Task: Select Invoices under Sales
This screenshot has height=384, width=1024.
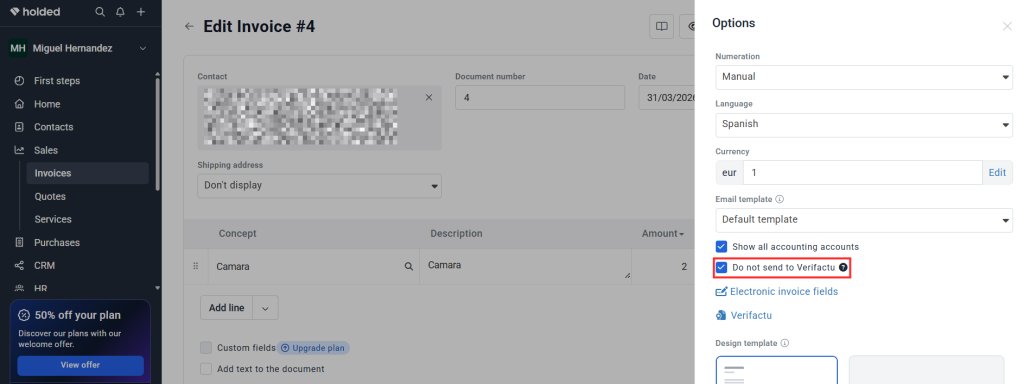Action: (88, 173)
